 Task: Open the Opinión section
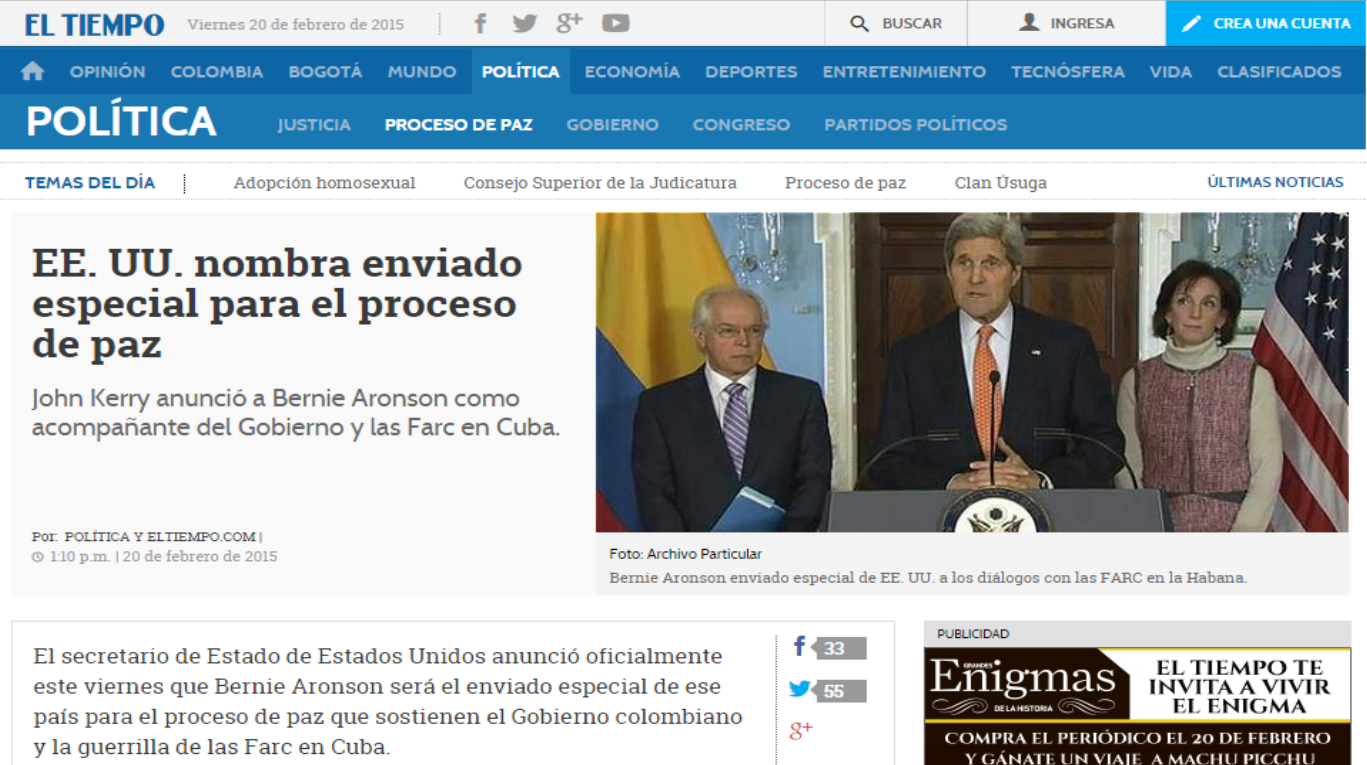click(107, 72)
